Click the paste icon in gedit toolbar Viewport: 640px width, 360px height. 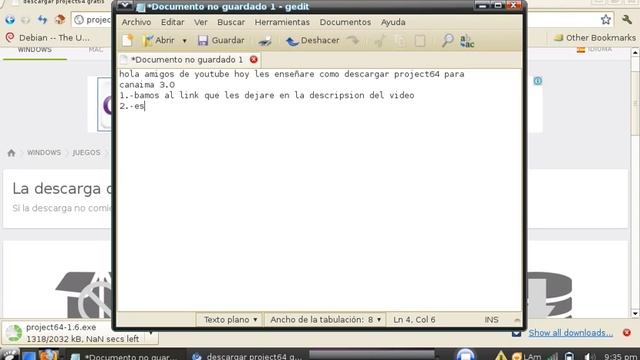pyautogui.click(x=420, y=40)
